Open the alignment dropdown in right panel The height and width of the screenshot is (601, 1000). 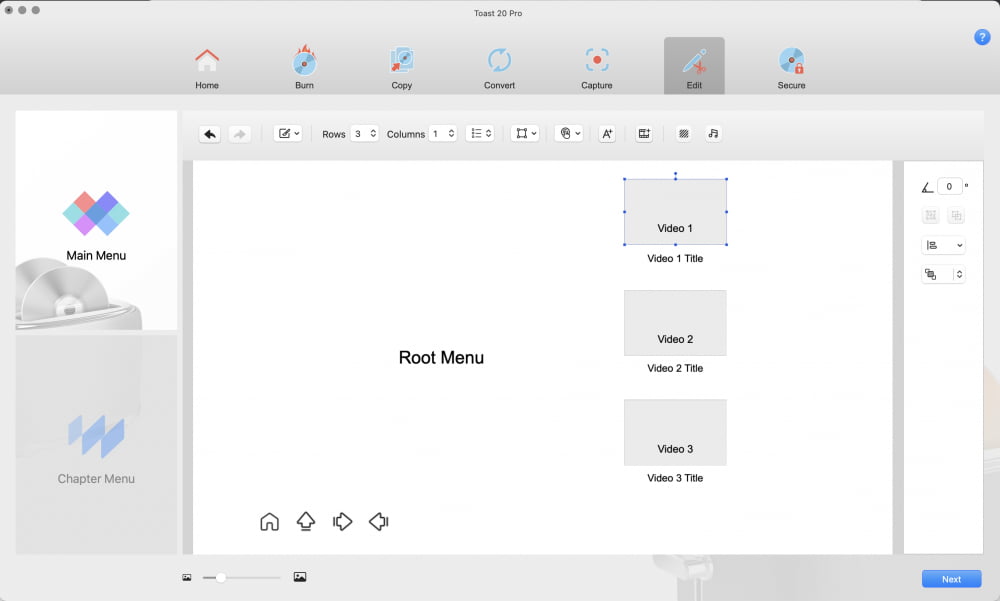click(x=943, y=245)
